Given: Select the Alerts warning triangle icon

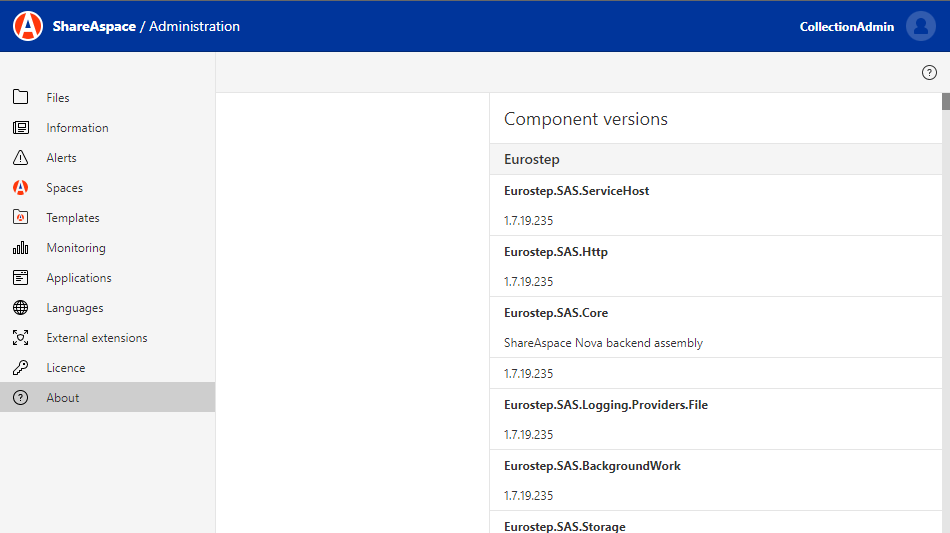Looking at the screenshot, I should coord(20,157).
